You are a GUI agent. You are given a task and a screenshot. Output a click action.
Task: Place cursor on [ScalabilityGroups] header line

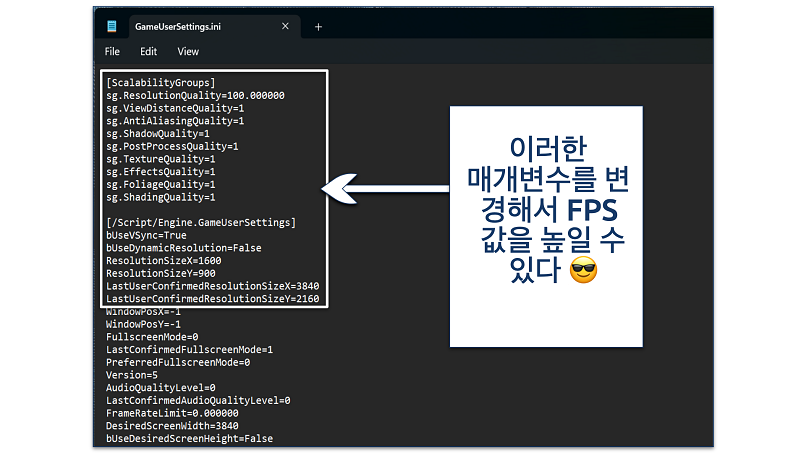click(x=160, y=82)
